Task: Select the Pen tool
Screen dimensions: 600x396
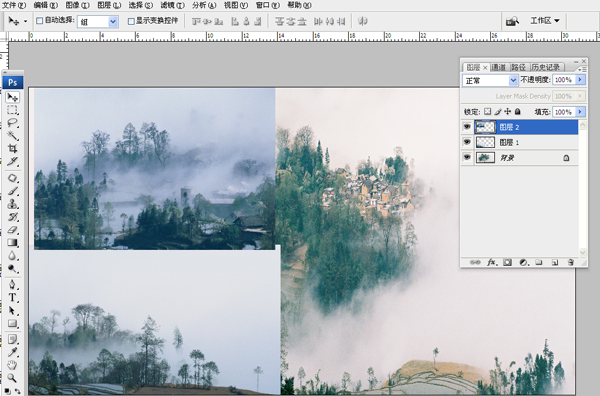Action: pos(12,285)
